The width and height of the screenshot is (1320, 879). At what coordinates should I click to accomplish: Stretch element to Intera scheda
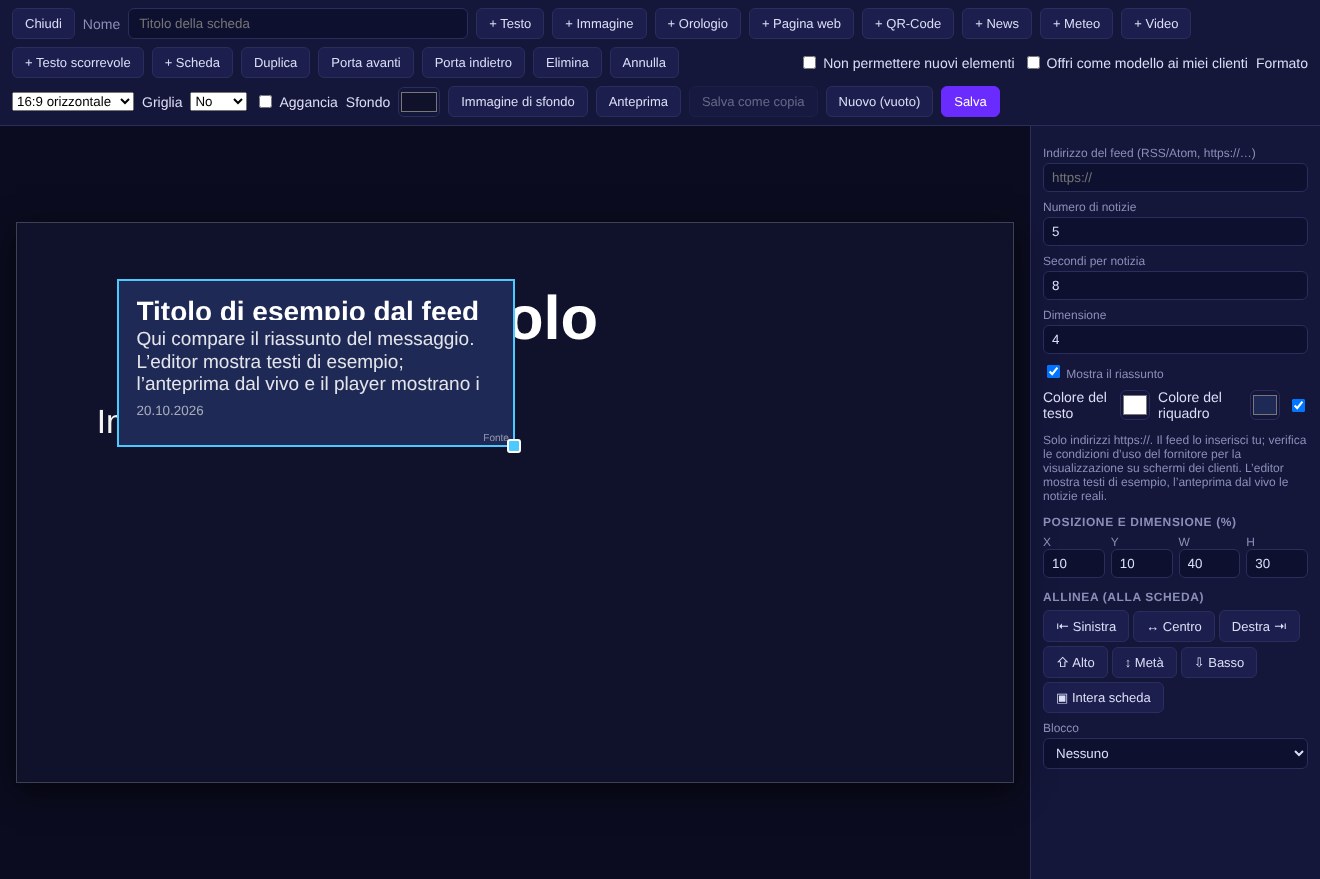click(x=1103, y=697)
